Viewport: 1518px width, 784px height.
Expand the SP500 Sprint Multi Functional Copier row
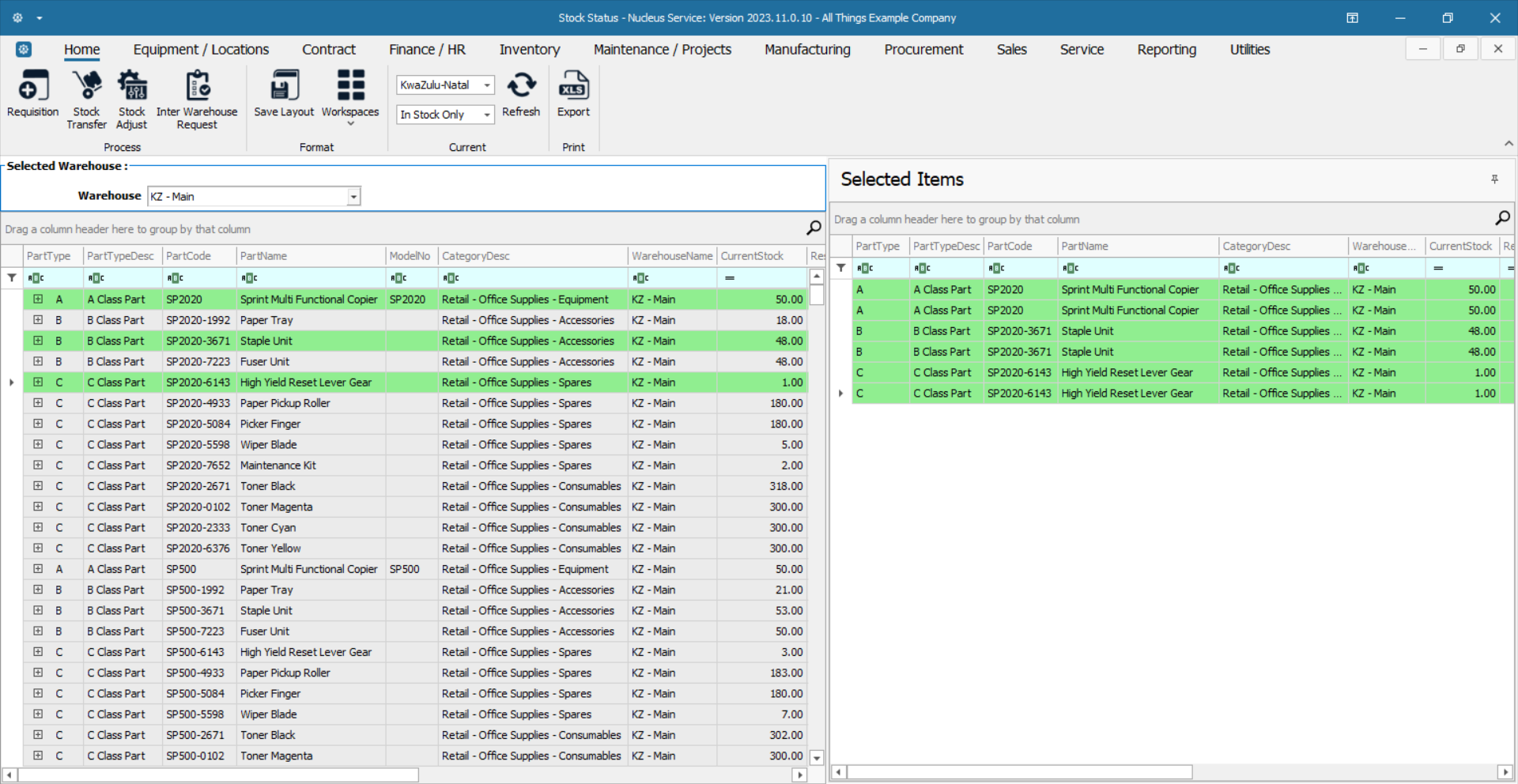click(38, 569)
